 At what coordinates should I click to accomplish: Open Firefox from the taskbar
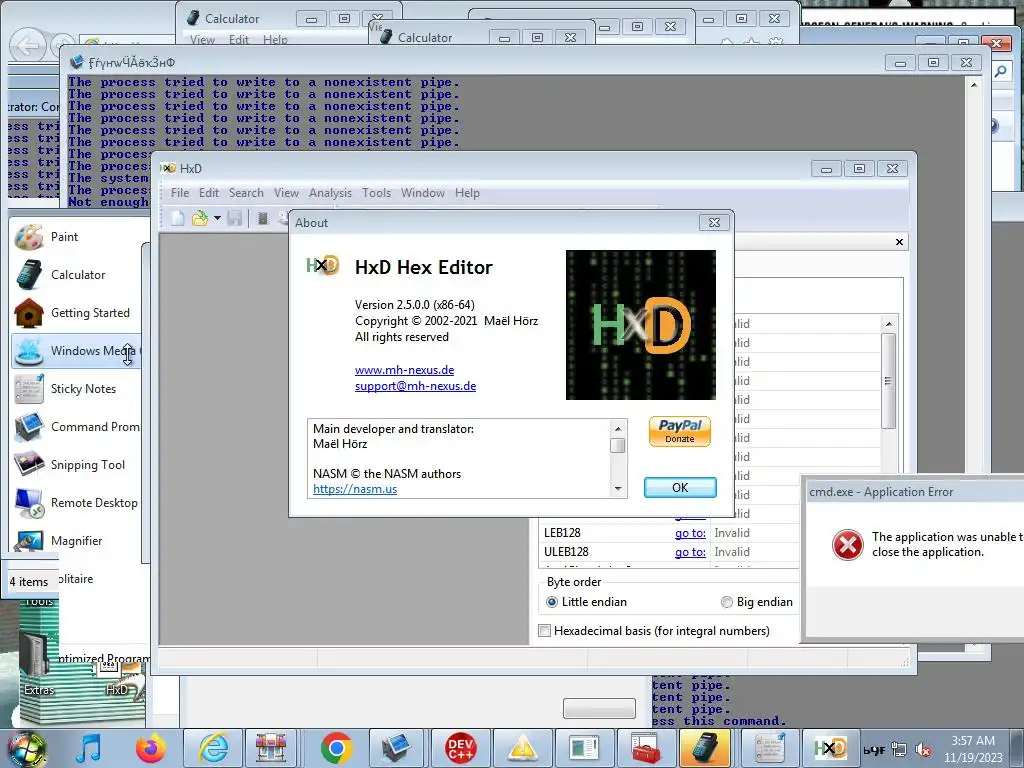point(150,748)
